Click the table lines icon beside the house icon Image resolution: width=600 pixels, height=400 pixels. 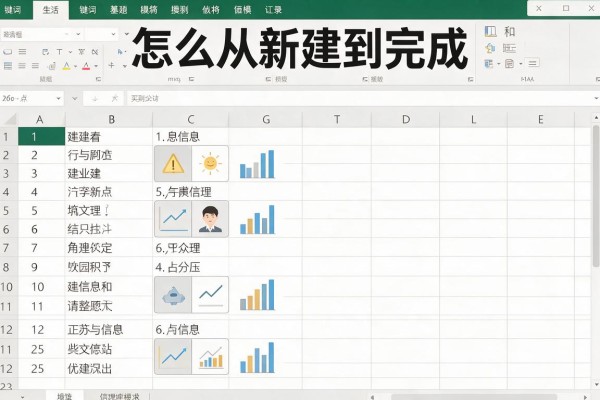coord(509,48)
